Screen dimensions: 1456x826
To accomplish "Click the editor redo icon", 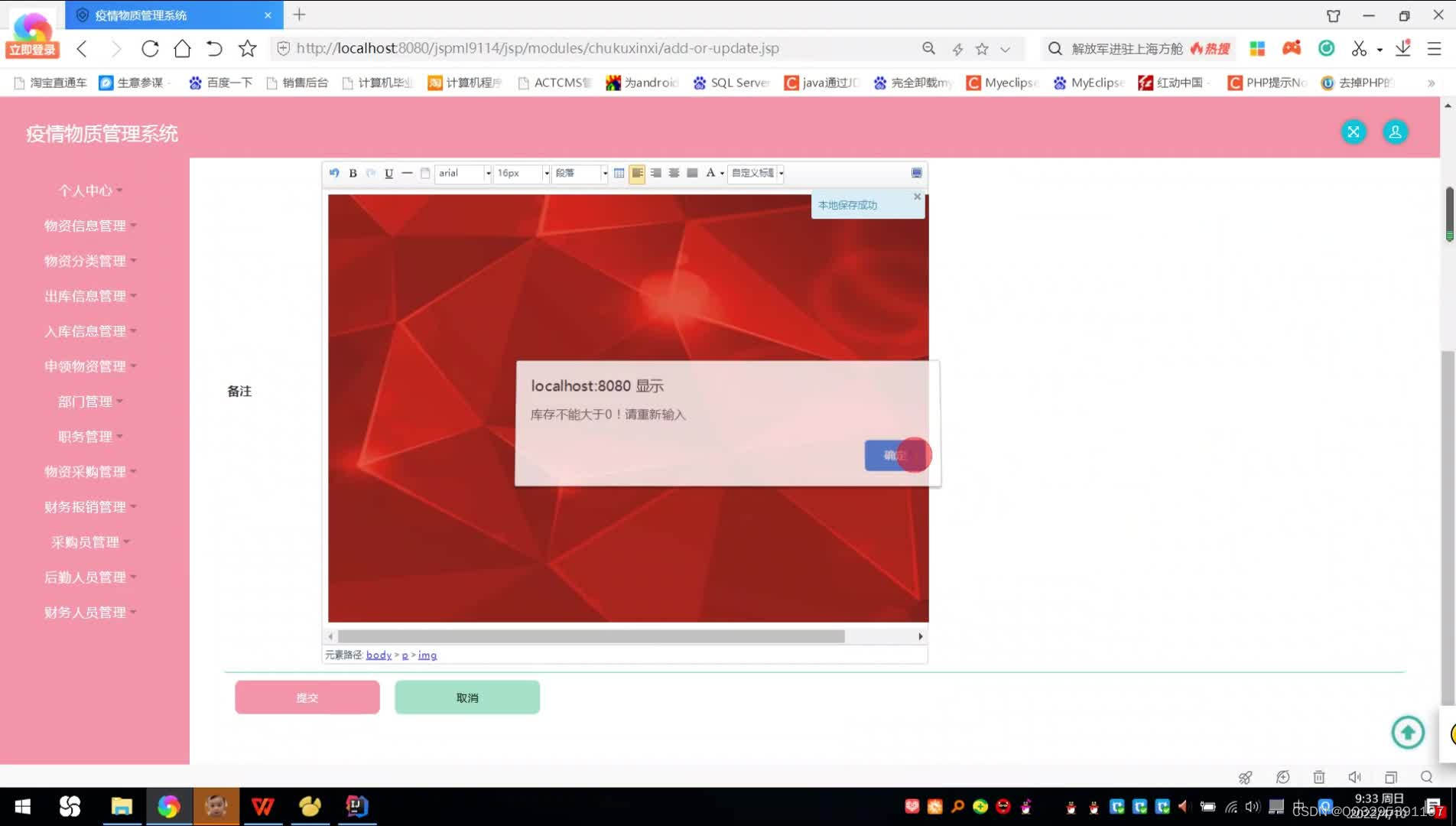I will click(x=371, y=173).
